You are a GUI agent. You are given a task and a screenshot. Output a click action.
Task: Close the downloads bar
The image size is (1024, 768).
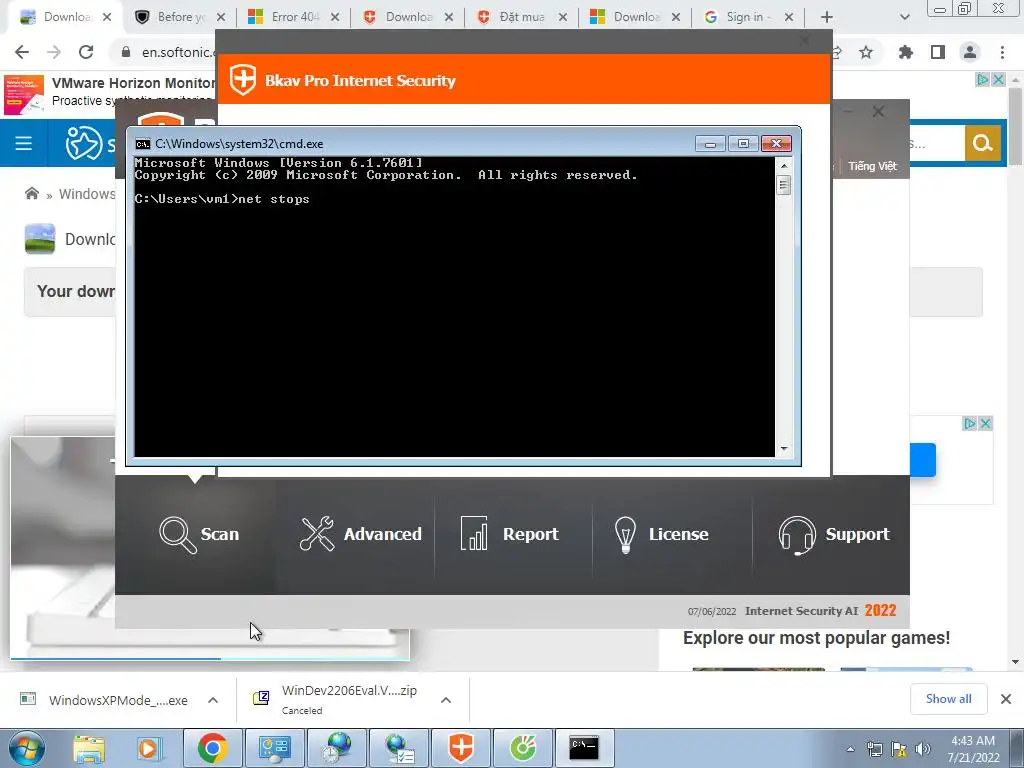pyautogui.click(x=1006, y=699)
